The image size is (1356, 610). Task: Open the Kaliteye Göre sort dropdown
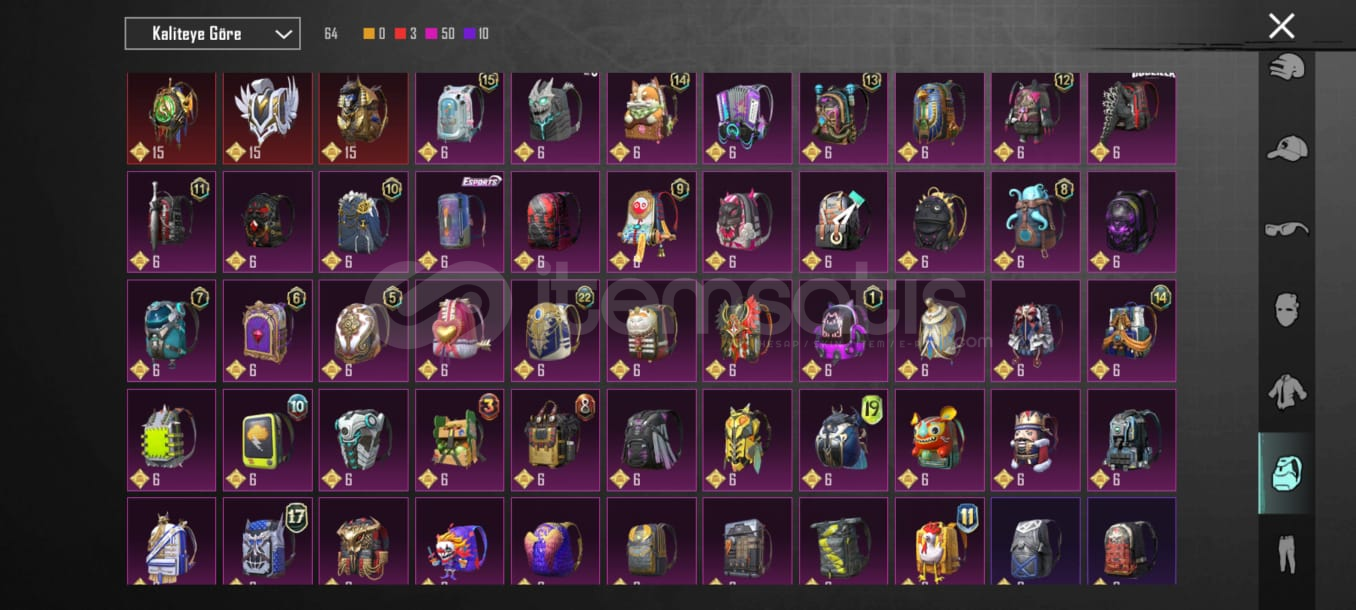click(x=212, y=33)
